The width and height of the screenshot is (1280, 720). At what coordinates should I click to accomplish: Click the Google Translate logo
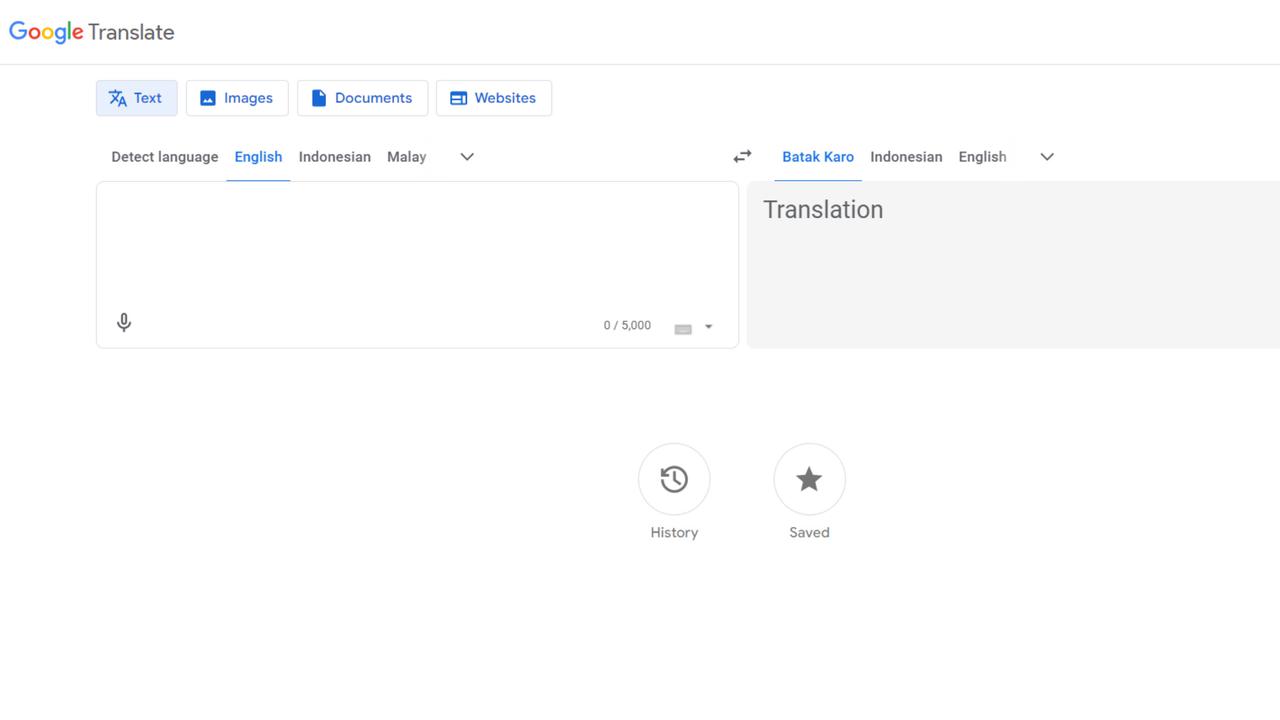91,32
